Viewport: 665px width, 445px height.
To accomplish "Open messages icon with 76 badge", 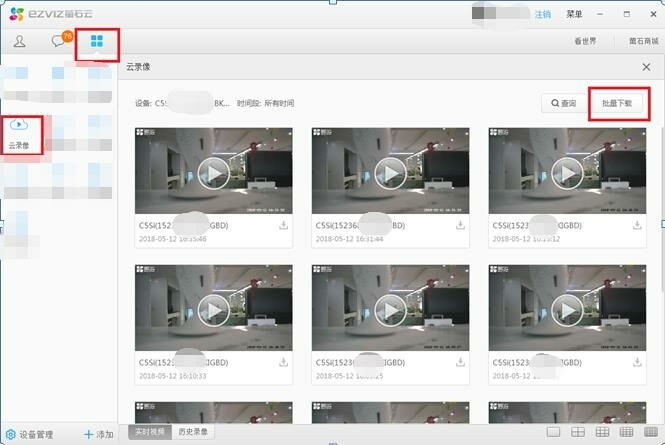I will coord(62,39).
